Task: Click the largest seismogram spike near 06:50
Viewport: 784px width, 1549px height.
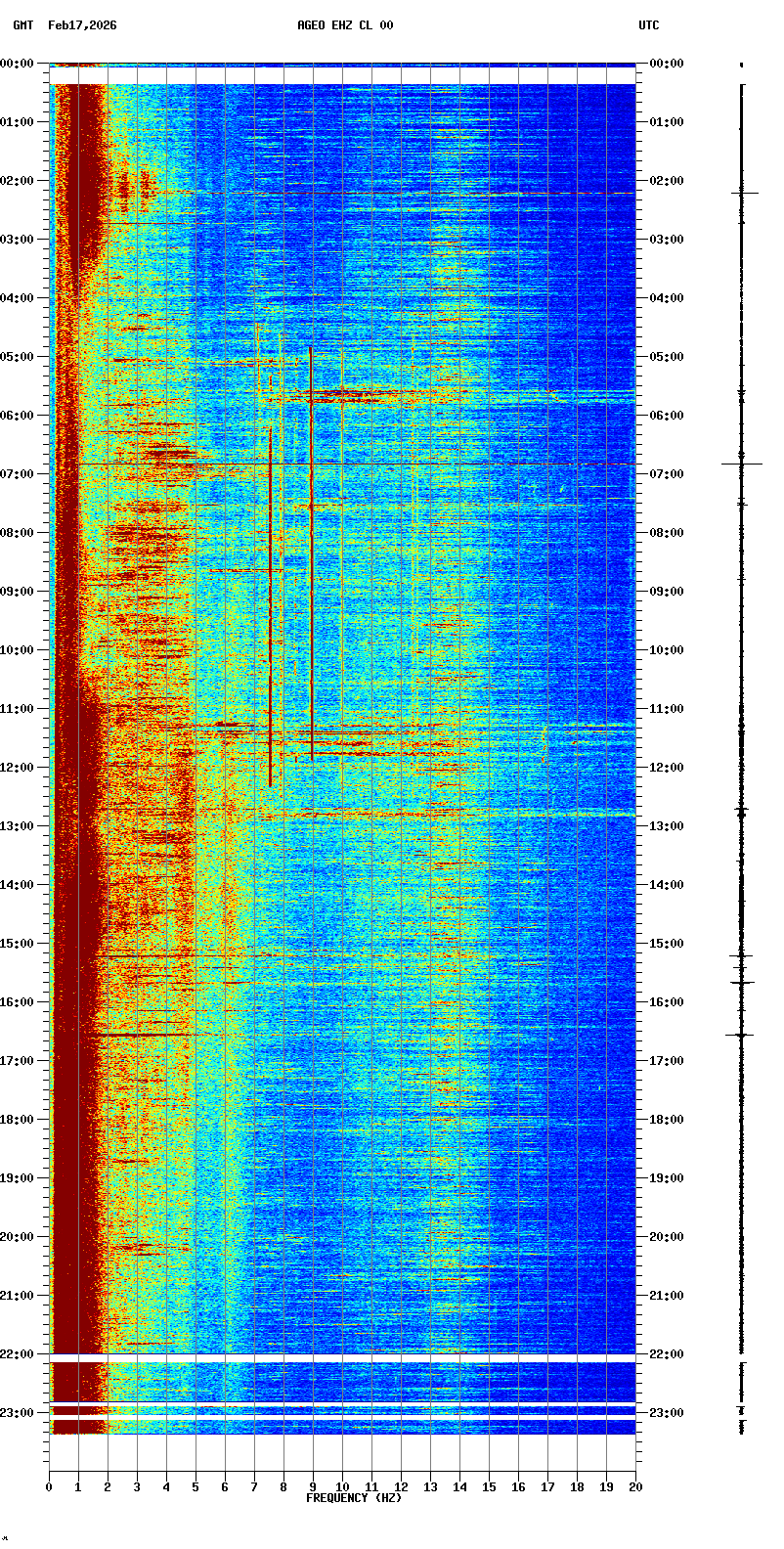Action: click(x=741, y=464)
